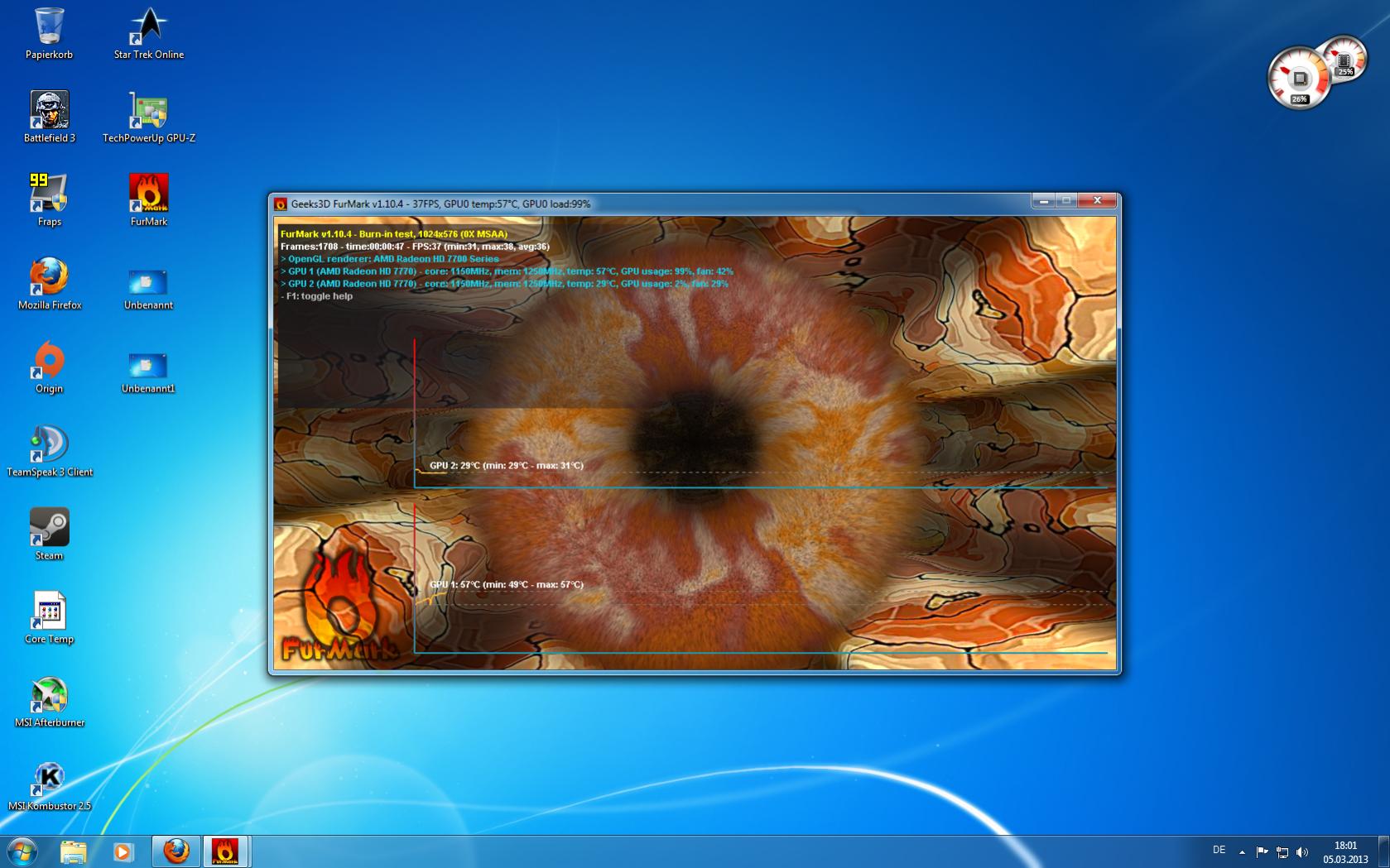Open the Battlefield 3 desktop shortcut
Screen dimensions: 1390x868
(49, 117)
